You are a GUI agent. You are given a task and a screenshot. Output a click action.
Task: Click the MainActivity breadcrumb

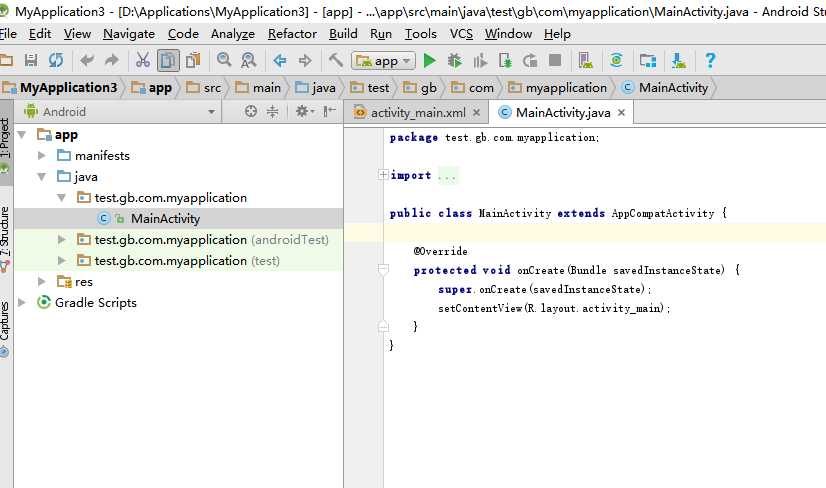[665, 87]
